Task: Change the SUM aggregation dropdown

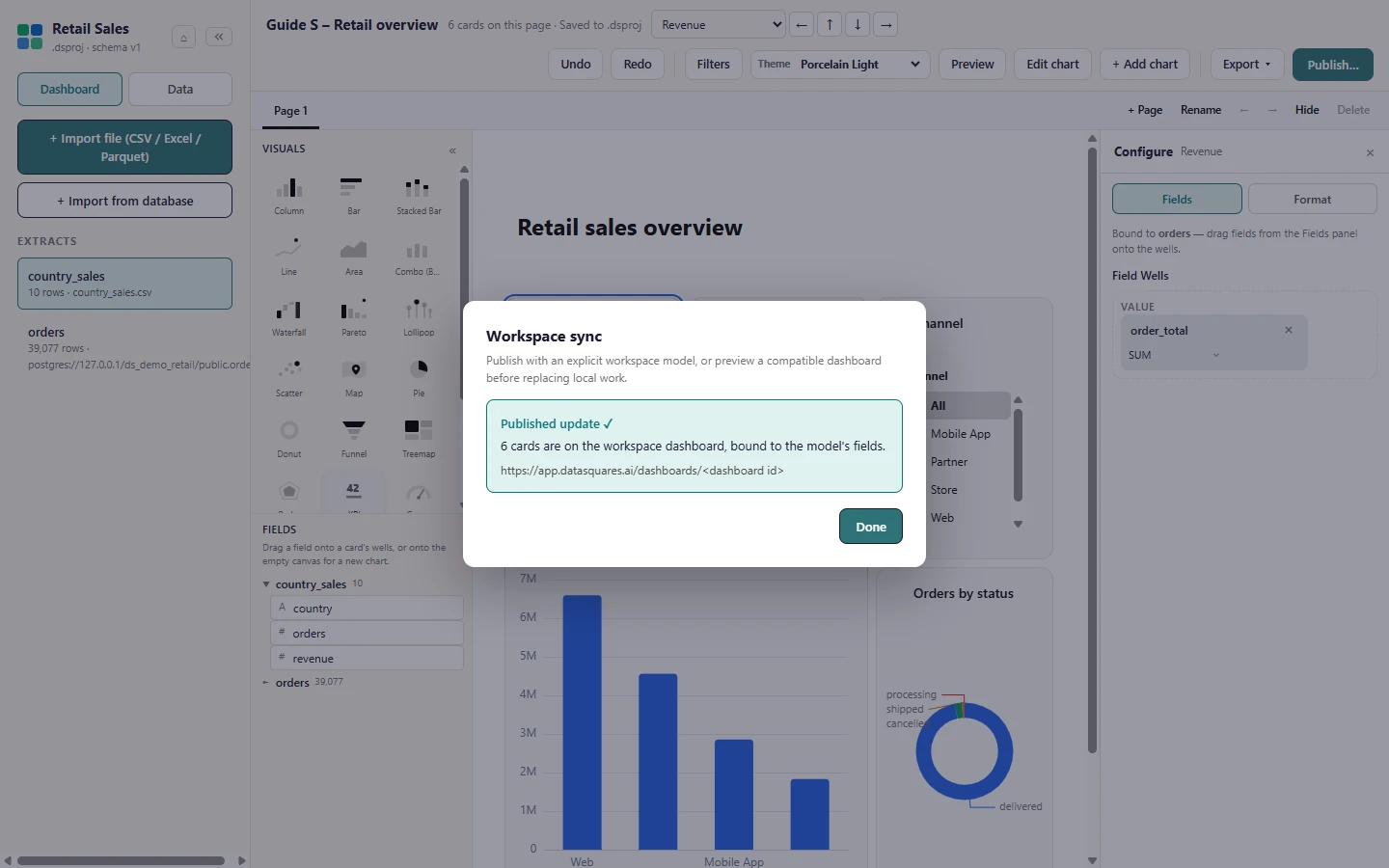Action: coord(1174,355)
